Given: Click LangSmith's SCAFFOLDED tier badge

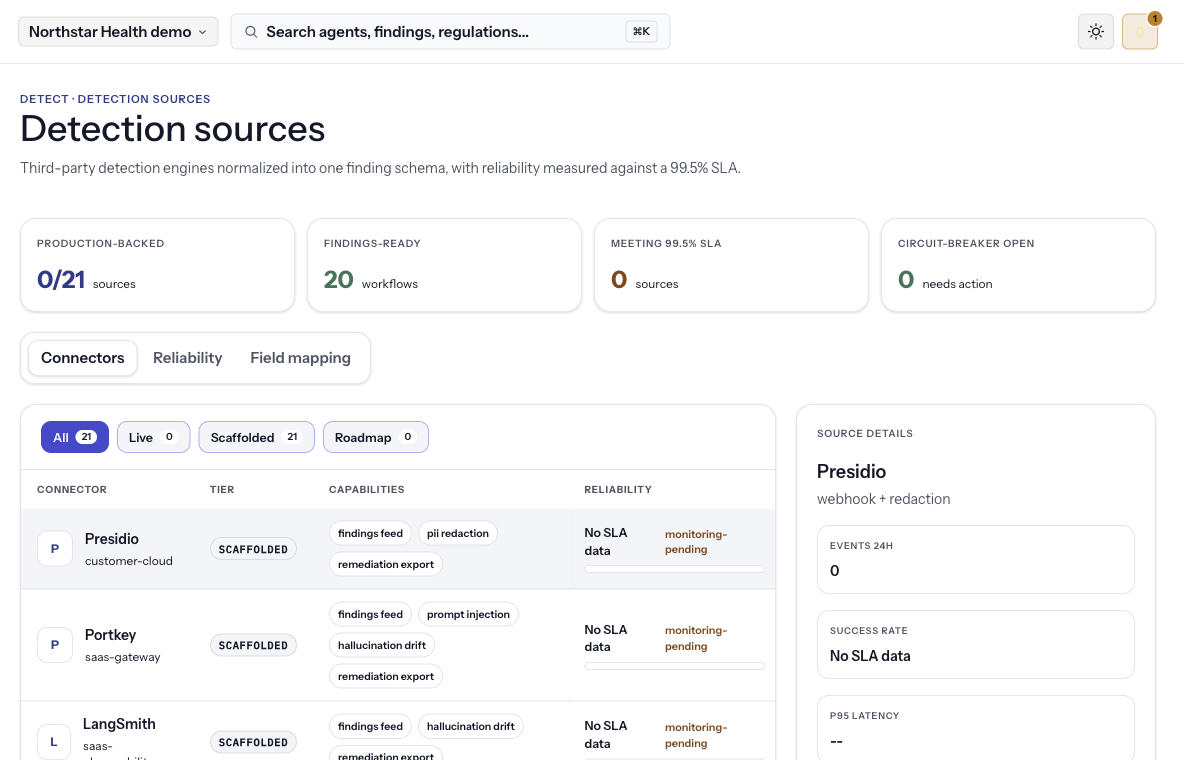Looking at the screenshot, I should tap(253, 742).
